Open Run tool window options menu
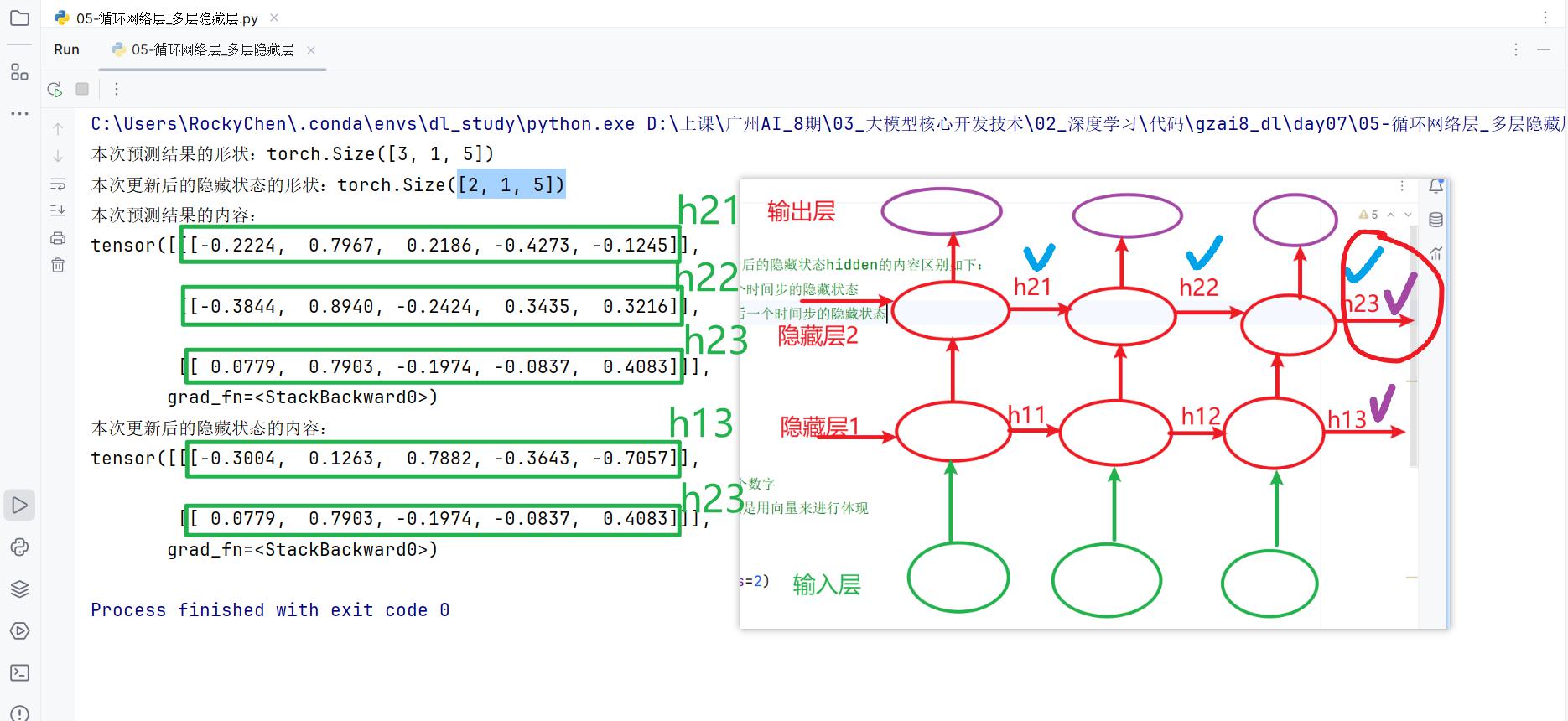Viewport: 1568px width, 721px height. pos(1516,50)
